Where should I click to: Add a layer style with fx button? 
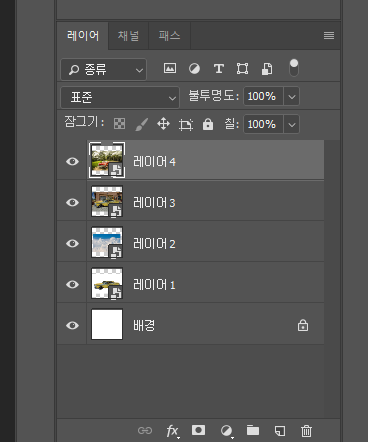tap(173, 431)
